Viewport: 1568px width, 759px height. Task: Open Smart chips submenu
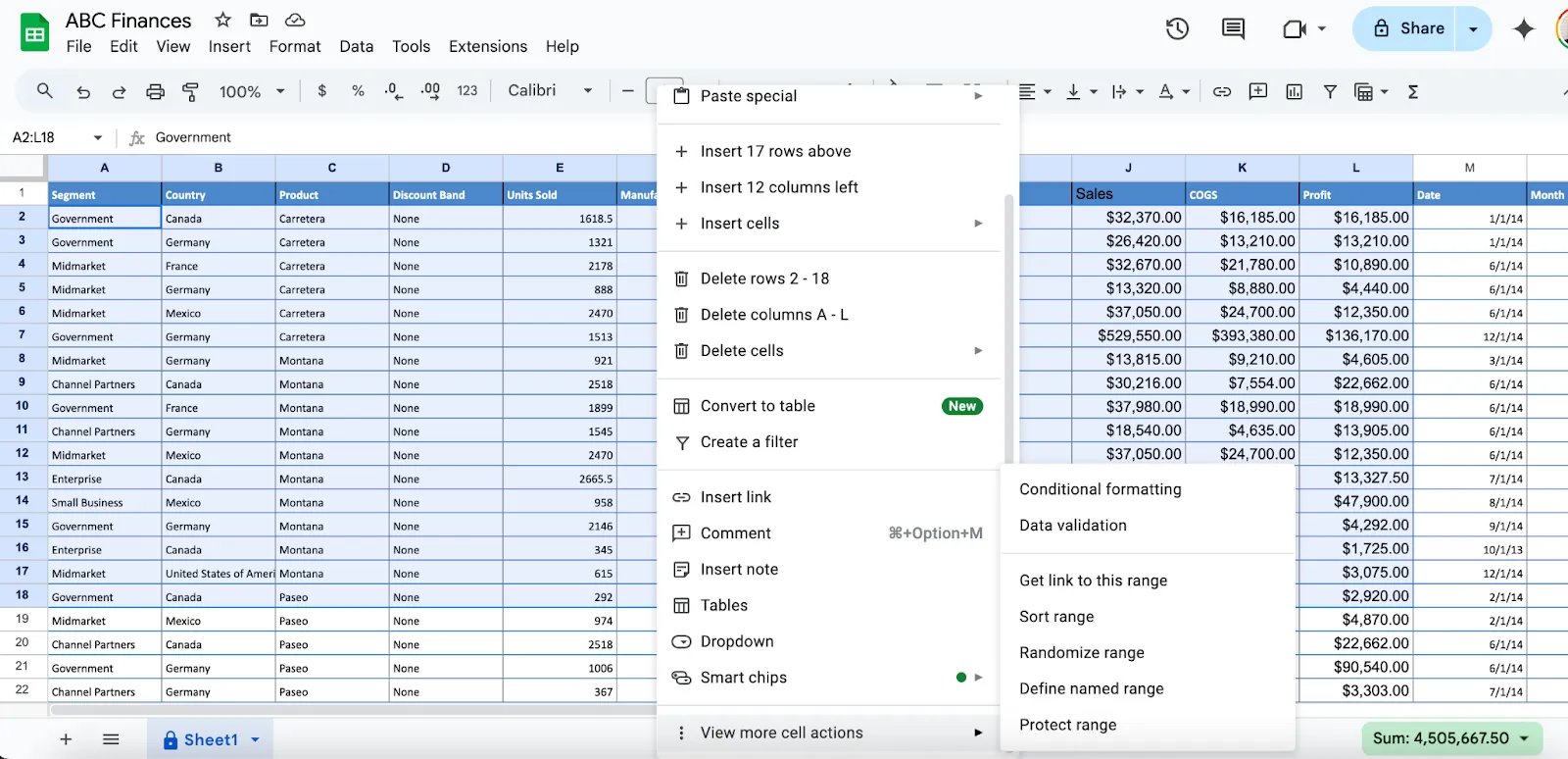pos(829,678)
